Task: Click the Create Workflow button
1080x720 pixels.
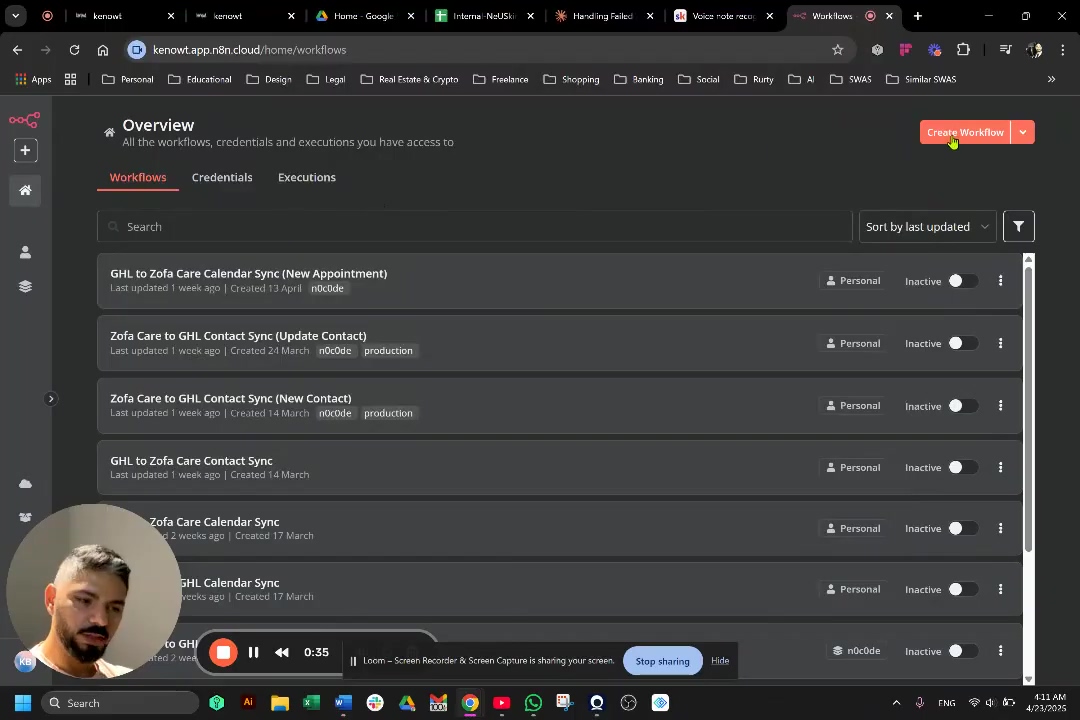Action: (x=964, y=133)
